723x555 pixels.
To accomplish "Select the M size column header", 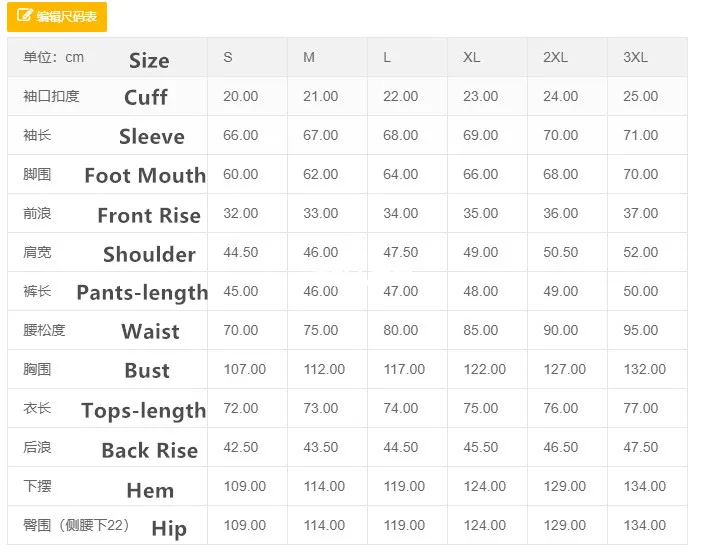I will [x=309, y=57].
